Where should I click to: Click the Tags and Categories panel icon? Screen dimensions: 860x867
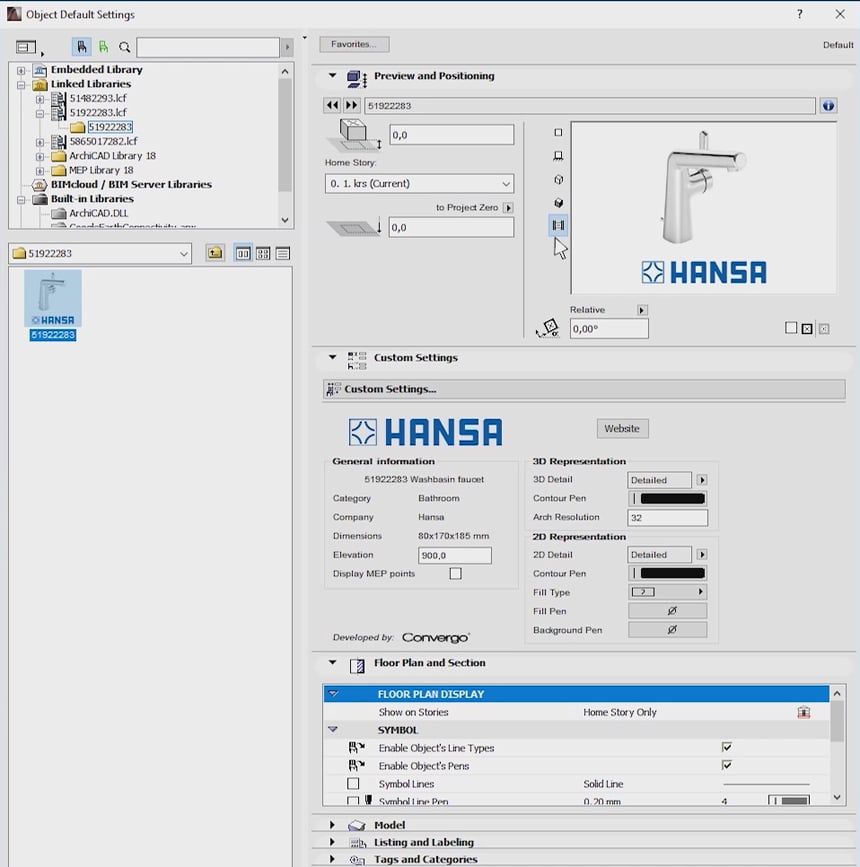point(357,859)
